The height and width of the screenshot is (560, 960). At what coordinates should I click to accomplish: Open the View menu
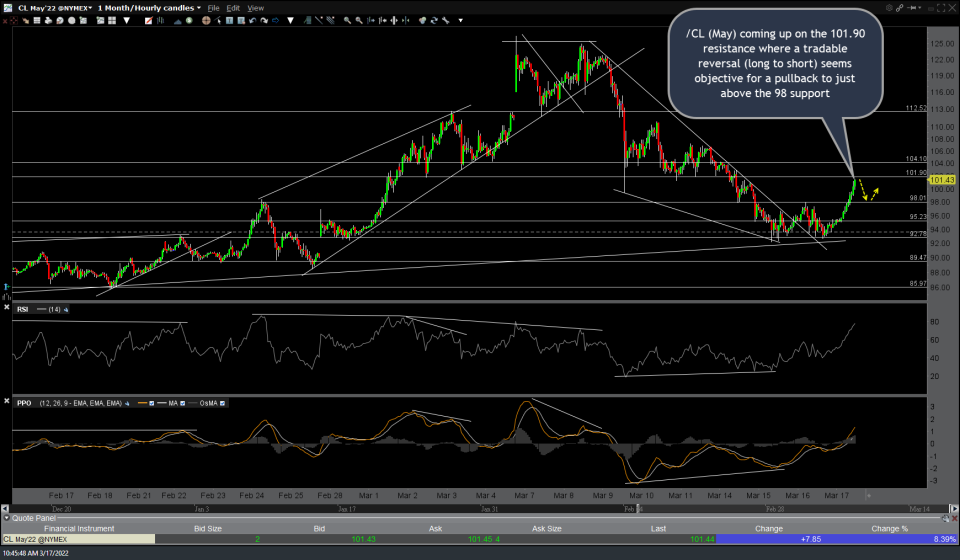(x=254, y=7)
